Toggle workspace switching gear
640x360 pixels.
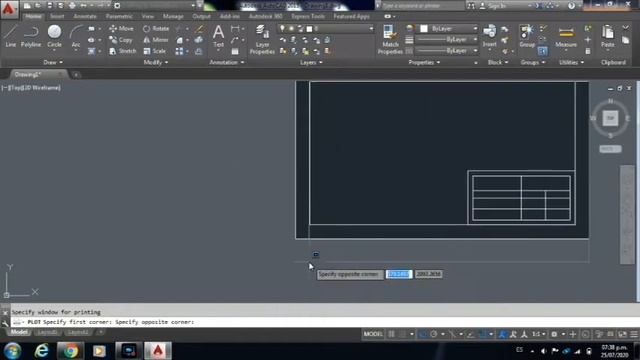554,334
